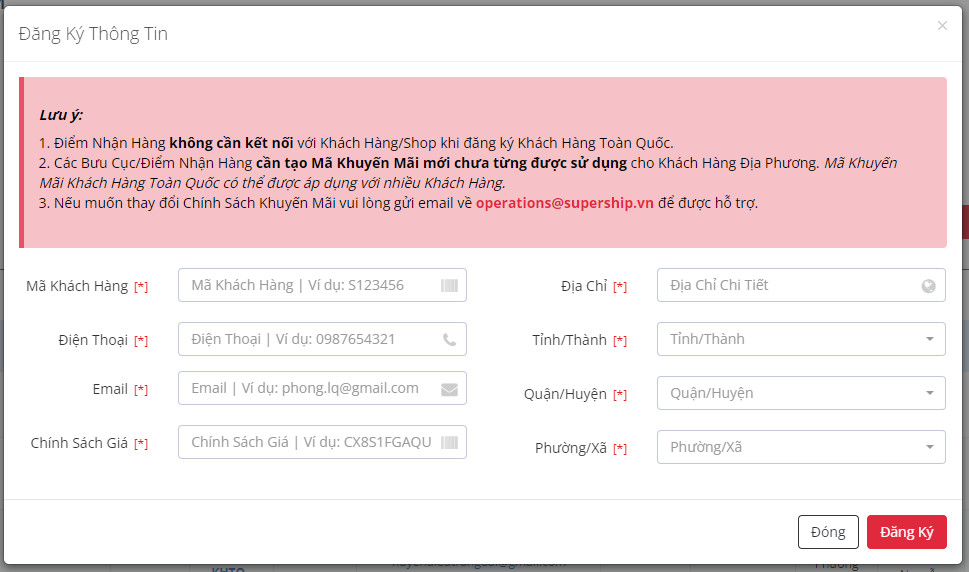Focus the Chính Sách Giá input field
The image size is (969, 572).
click(322, 442)
